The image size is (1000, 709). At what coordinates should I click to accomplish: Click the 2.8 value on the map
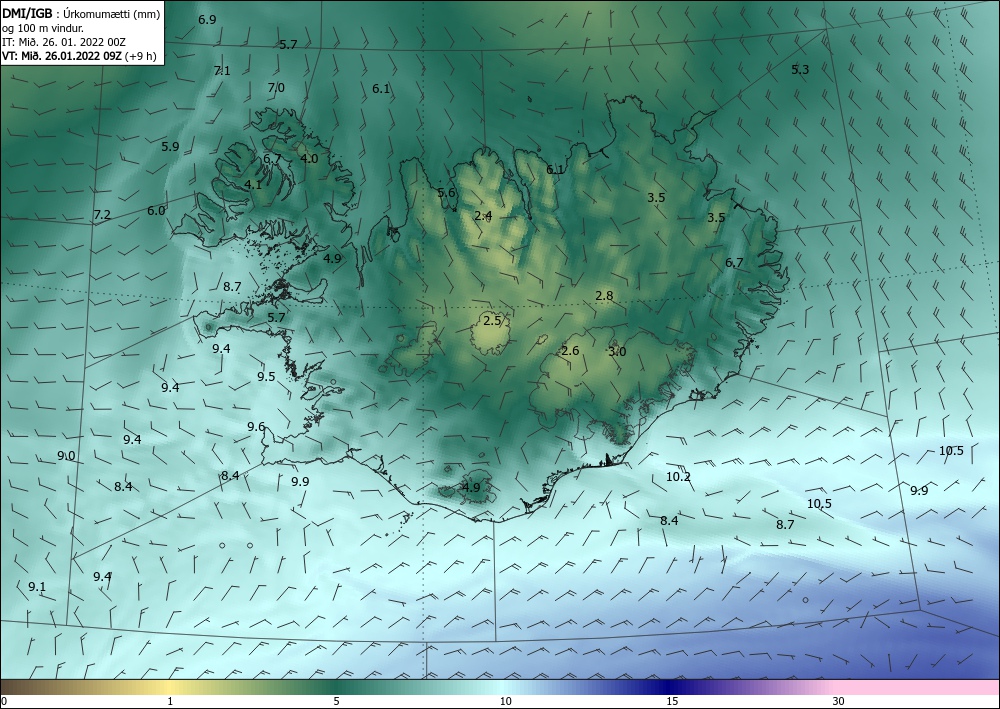pos(604,296)
